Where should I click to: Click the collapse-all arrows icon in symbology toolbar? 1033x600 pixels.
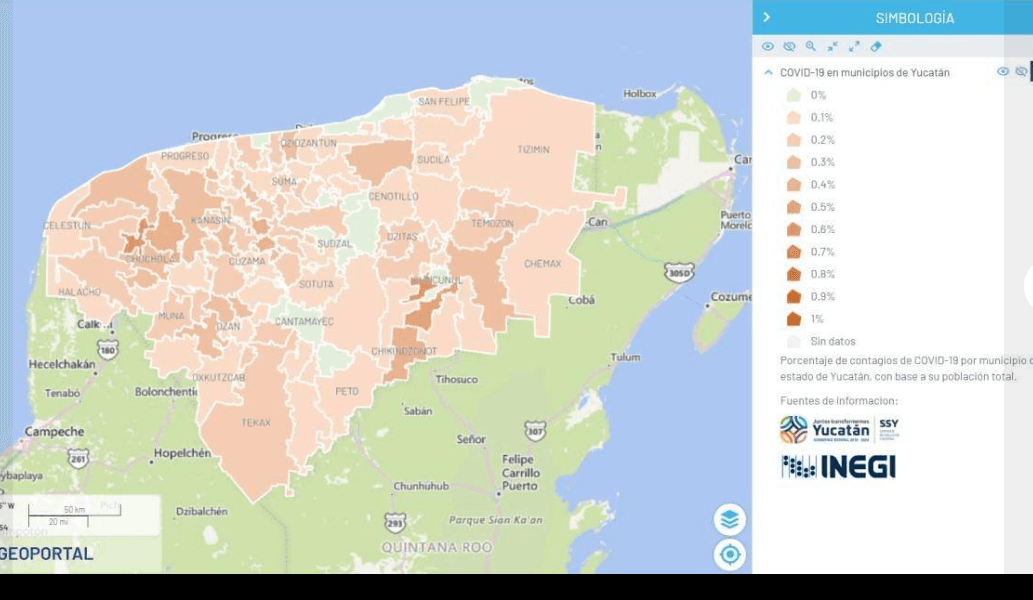pos(831,46)
